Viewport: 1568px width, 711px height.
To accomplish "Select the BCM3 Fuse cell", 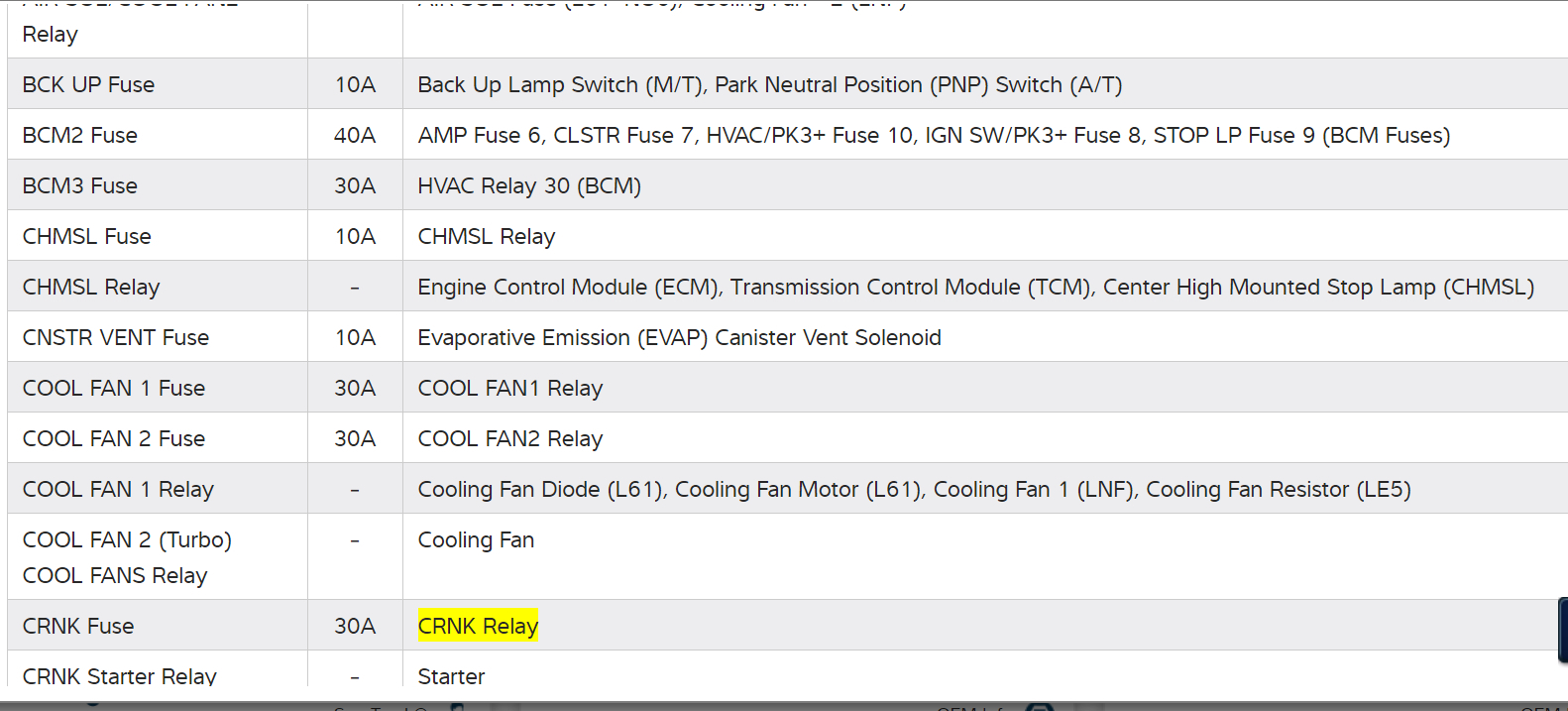I will click(80, 185).
